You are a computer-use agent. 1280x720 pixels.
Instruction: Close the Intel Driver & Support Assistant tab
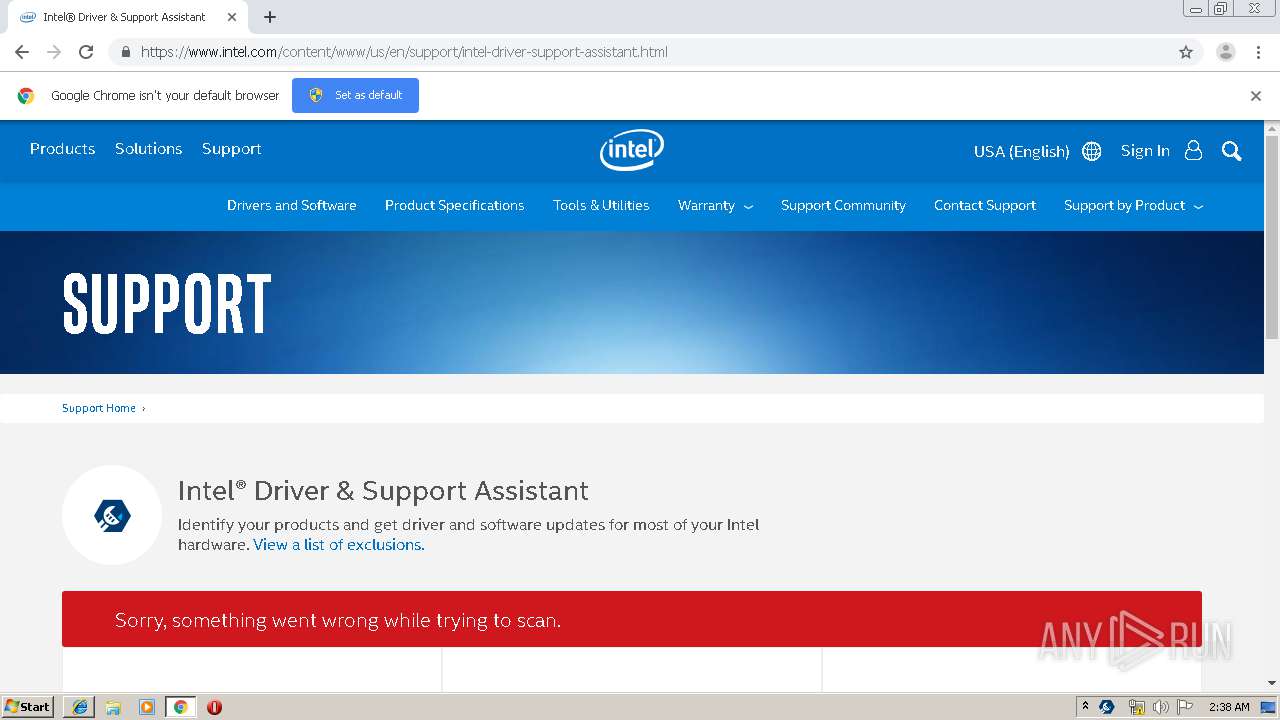231,17
